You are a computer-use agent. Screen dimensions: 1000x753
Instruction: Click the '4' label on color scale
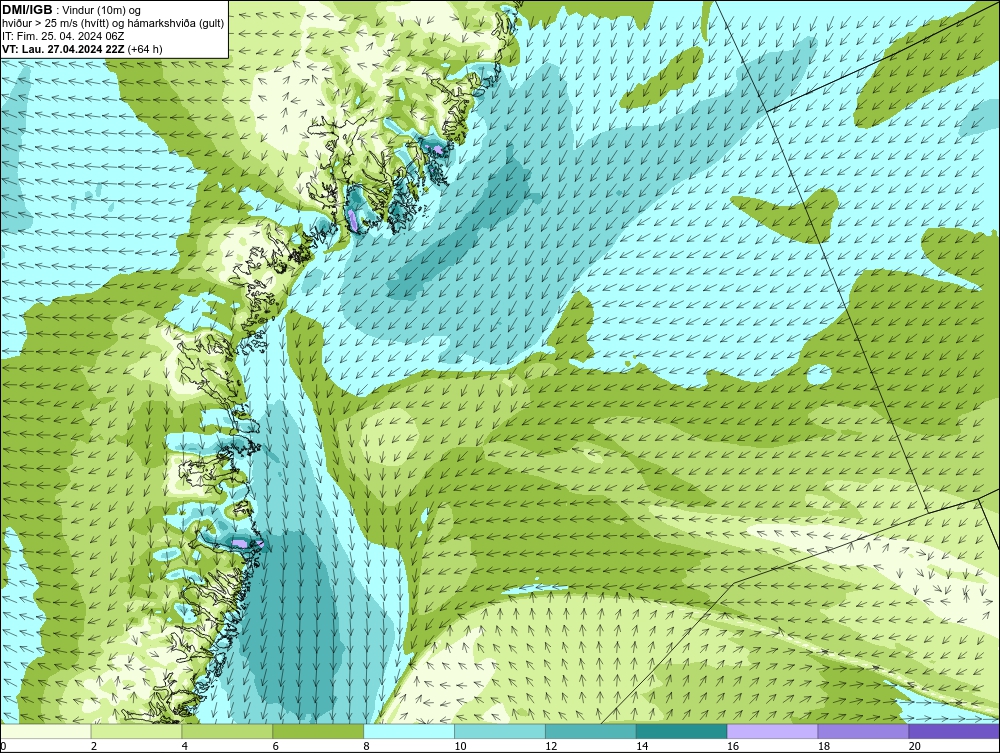point(185,746)
